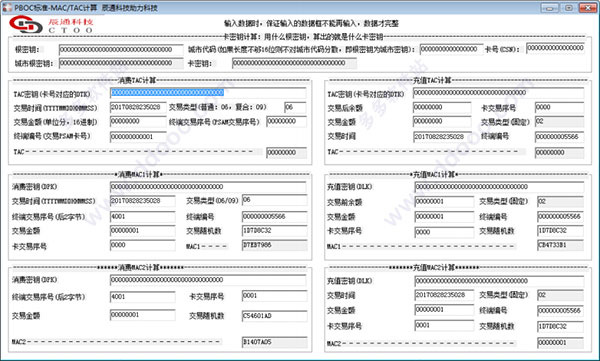This screenshot has width=600, height=361.
Task: Focus 充值密钥(DLK) field in 充值MAC1计算
Action: (499, 187)
